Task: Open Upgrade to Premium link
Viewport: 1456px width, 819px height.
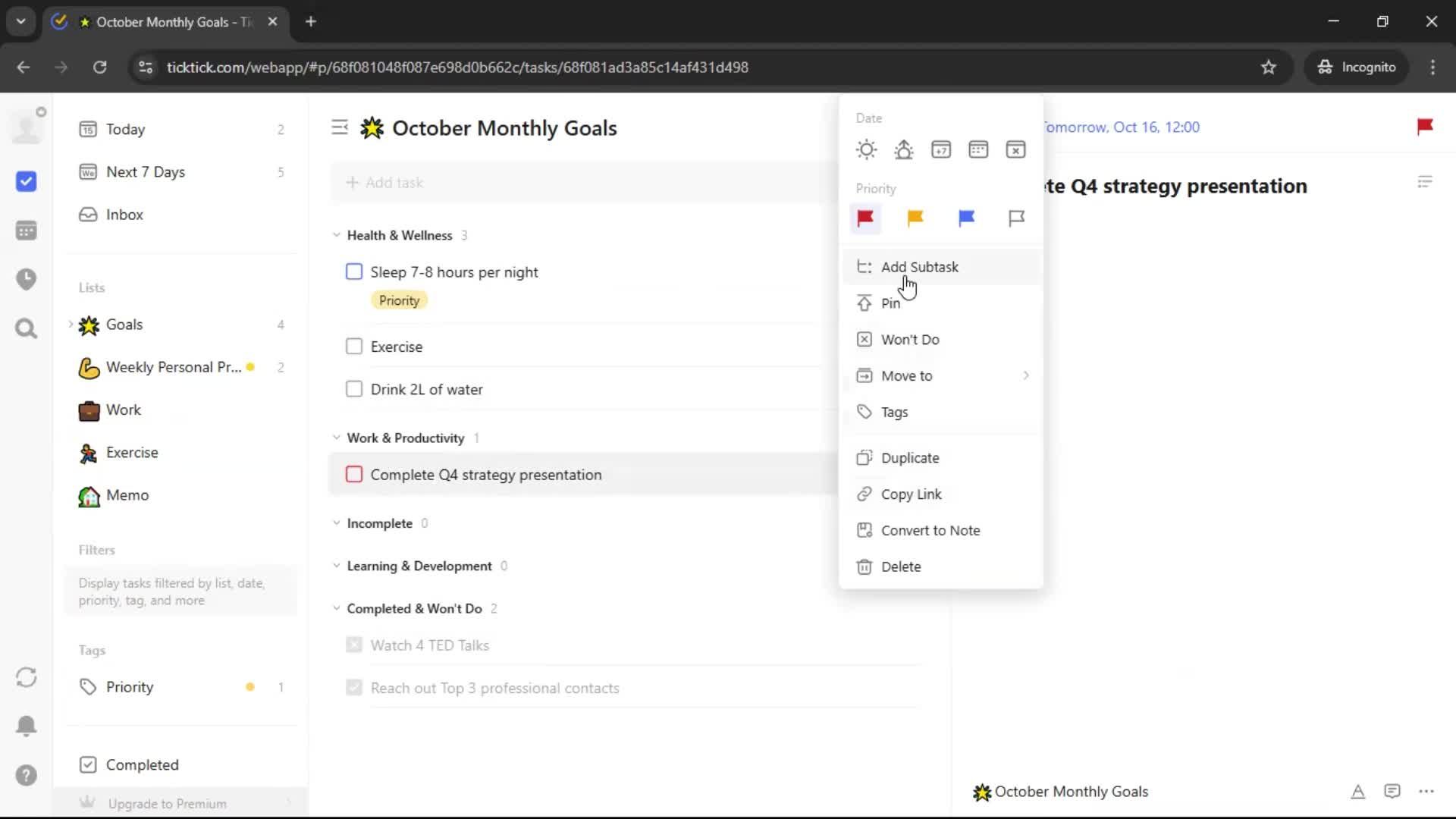Action: click(167, 803)
